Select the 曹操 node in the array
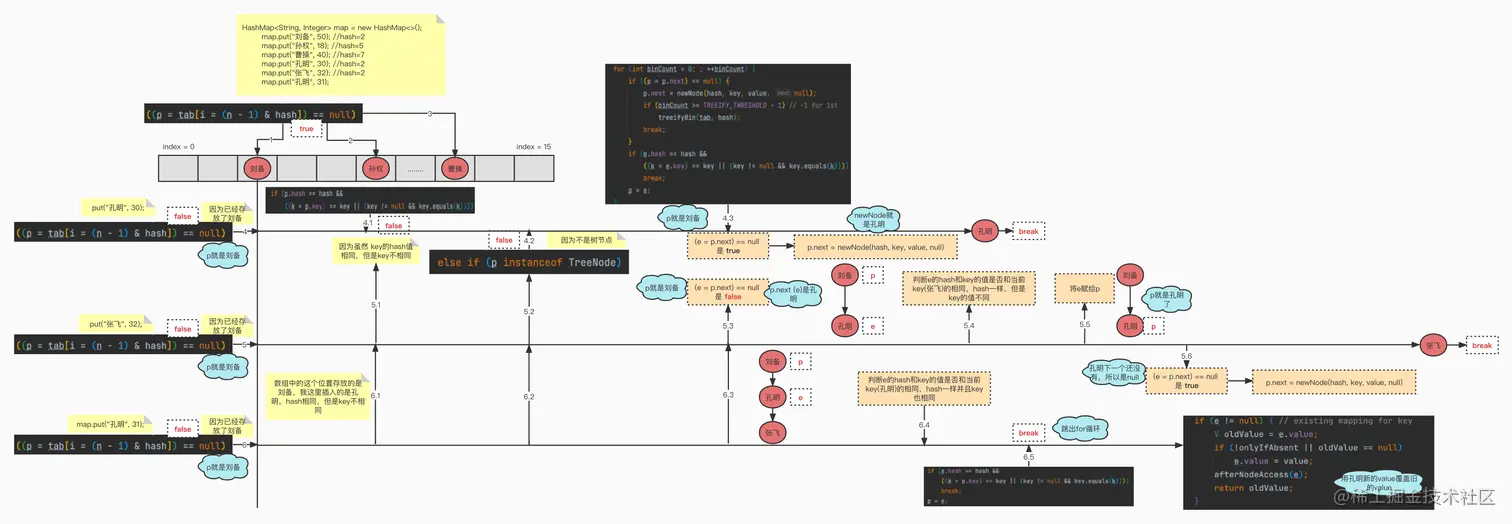1512x524 pixels. pos(454,168)
